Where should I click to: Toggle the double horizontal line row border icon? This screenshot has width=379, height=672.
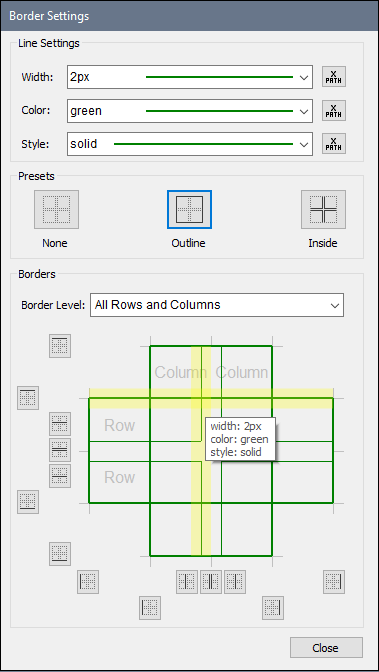60,450
